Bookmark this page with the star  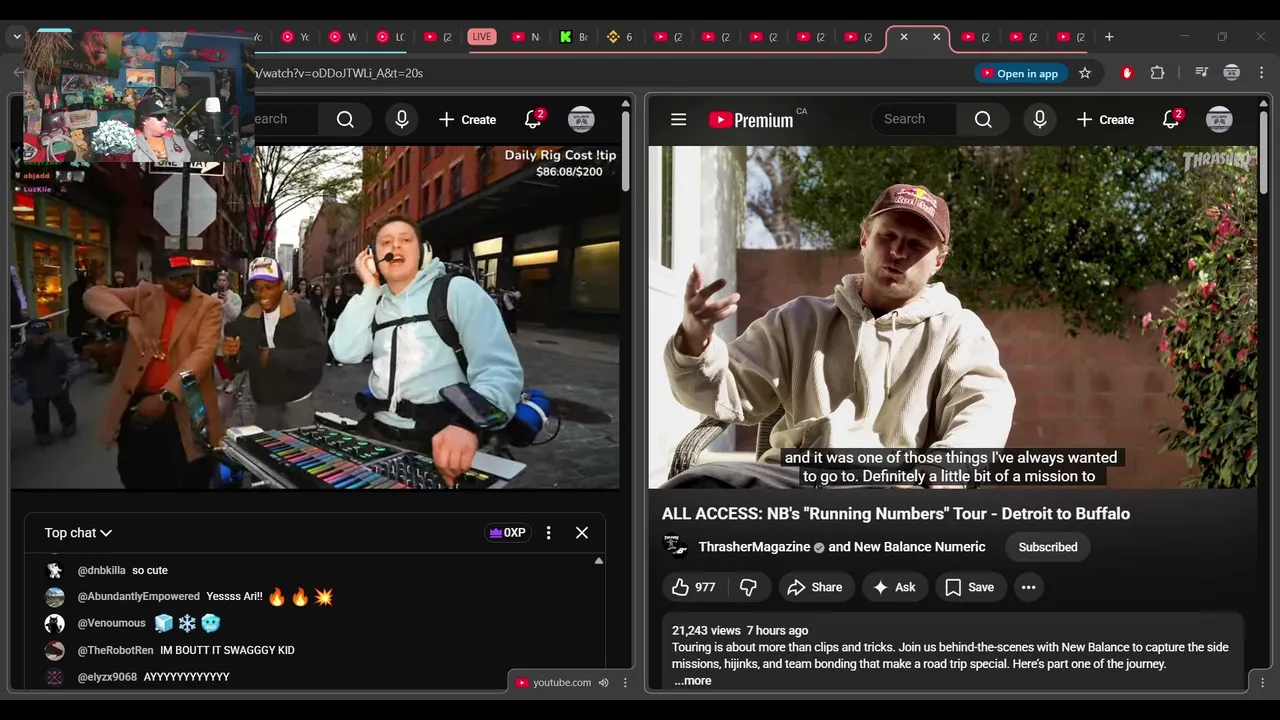[1085, 73]
